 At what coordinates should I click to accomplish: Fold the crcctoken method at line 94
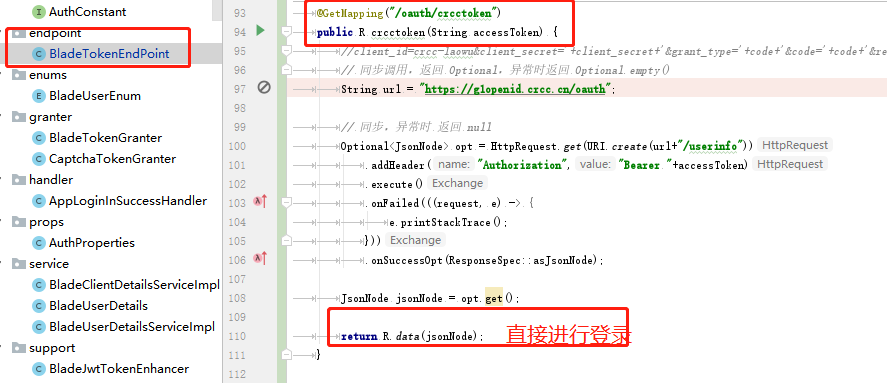(287, 32)
